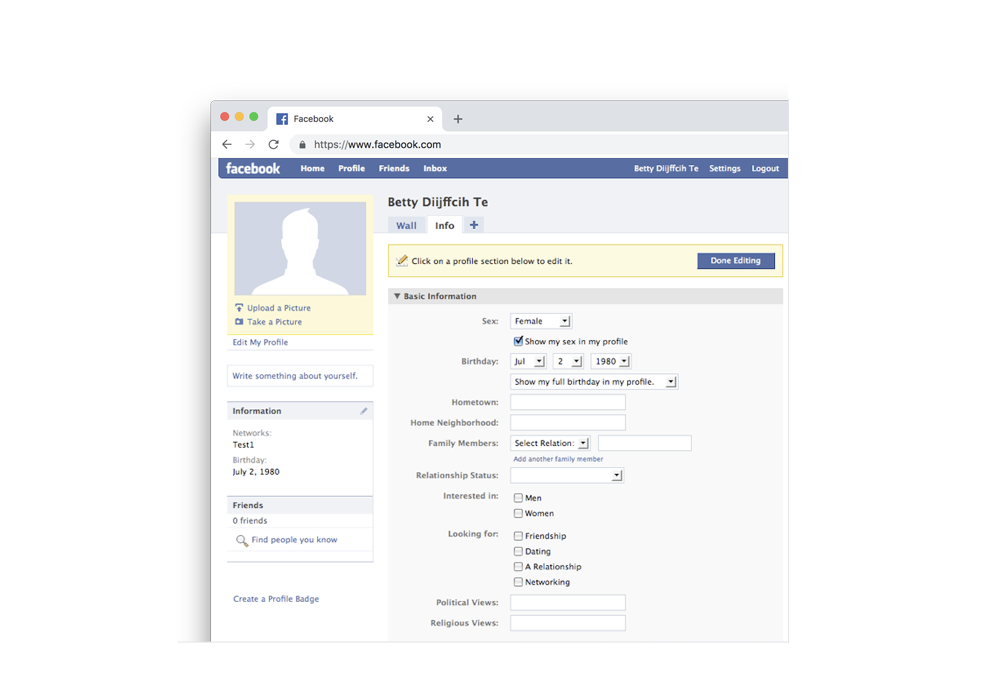Click the browser forward arrow

(250, 145)
